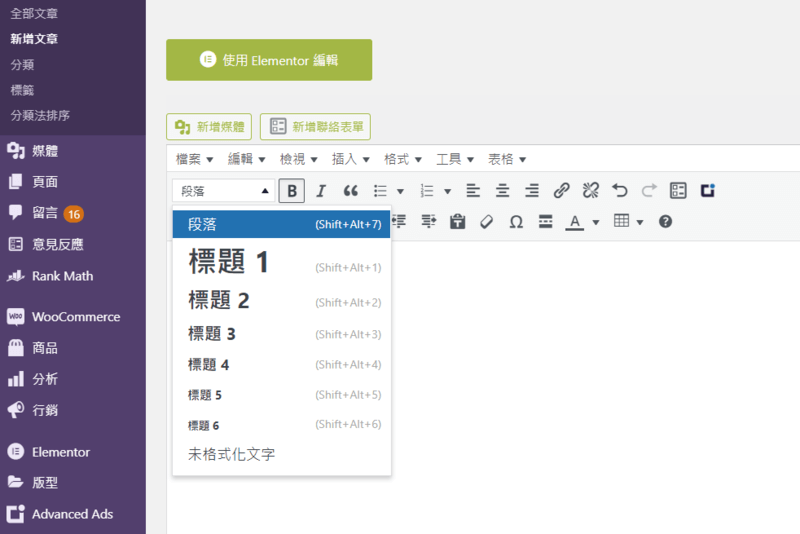
Task: Expand the text color dropdown arrow
Action: pos(596,221)
